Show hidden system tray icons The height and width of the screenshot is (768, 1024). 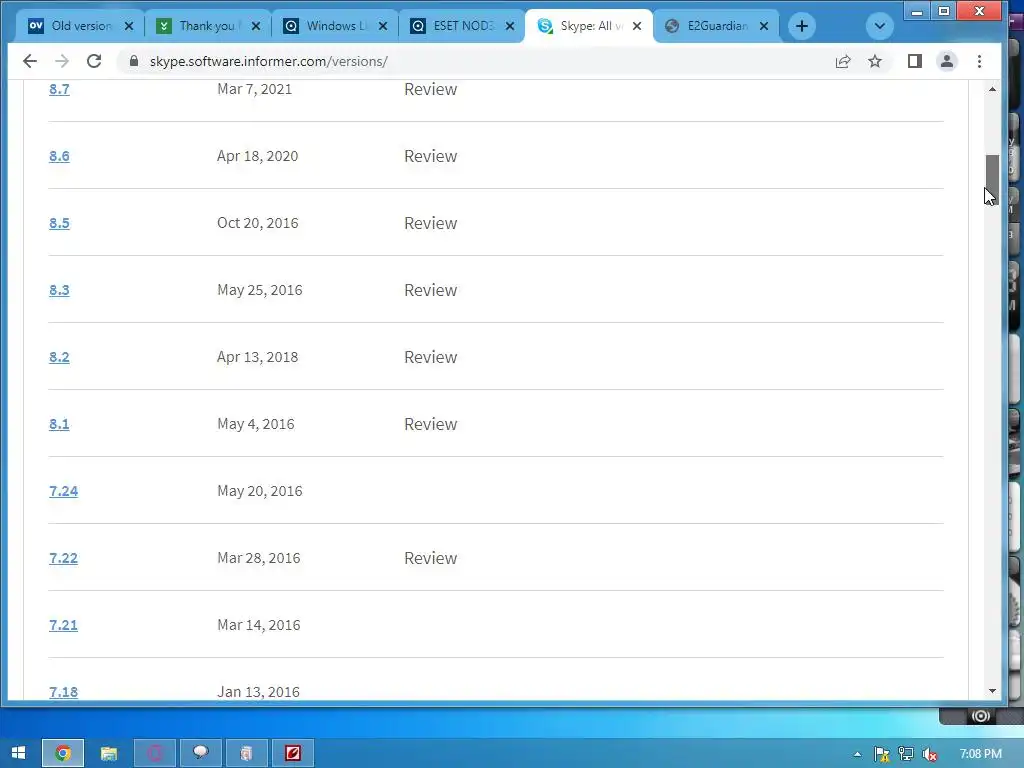click(857, 754)
